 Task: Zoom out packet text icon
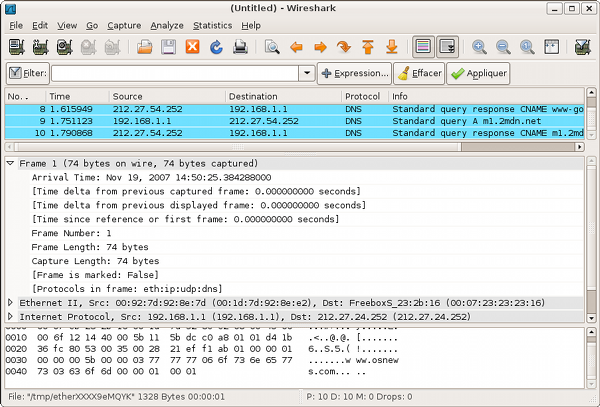point(503,47)
